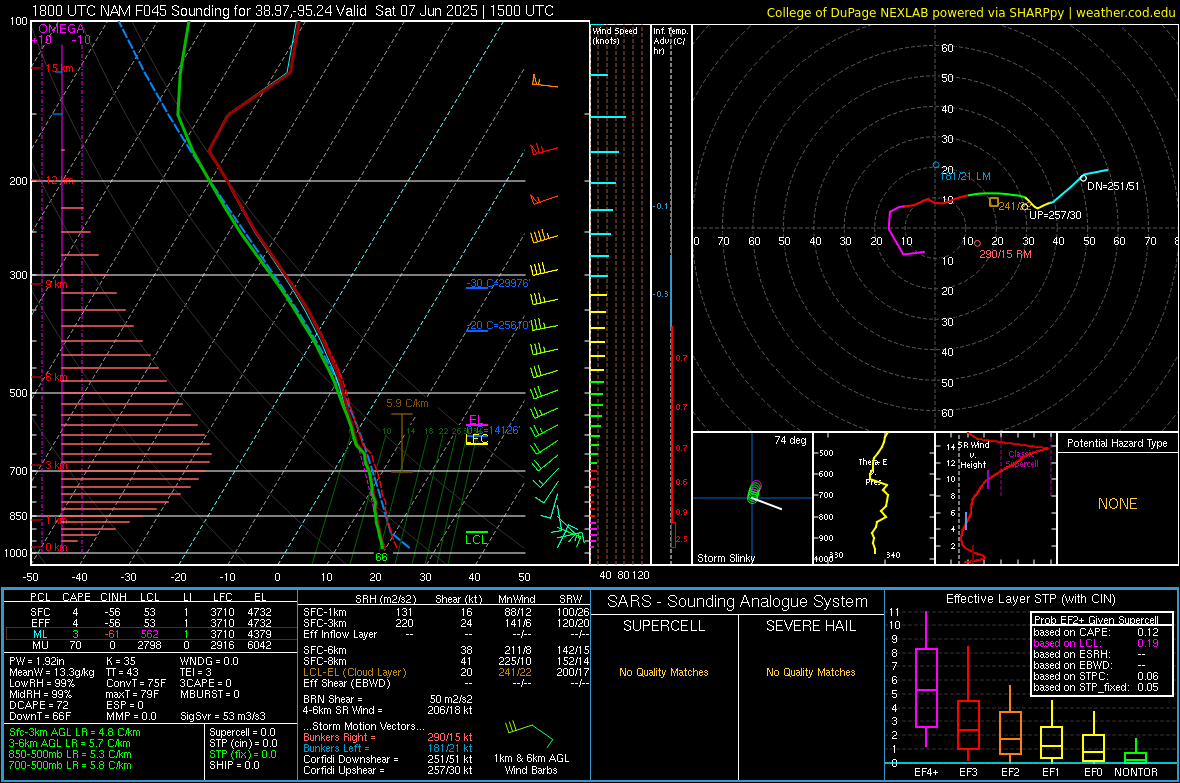The width and height of the screenshot is (1180, 783).
Task: Click the magenta EL label on skew-T
Action: point(475,420)
